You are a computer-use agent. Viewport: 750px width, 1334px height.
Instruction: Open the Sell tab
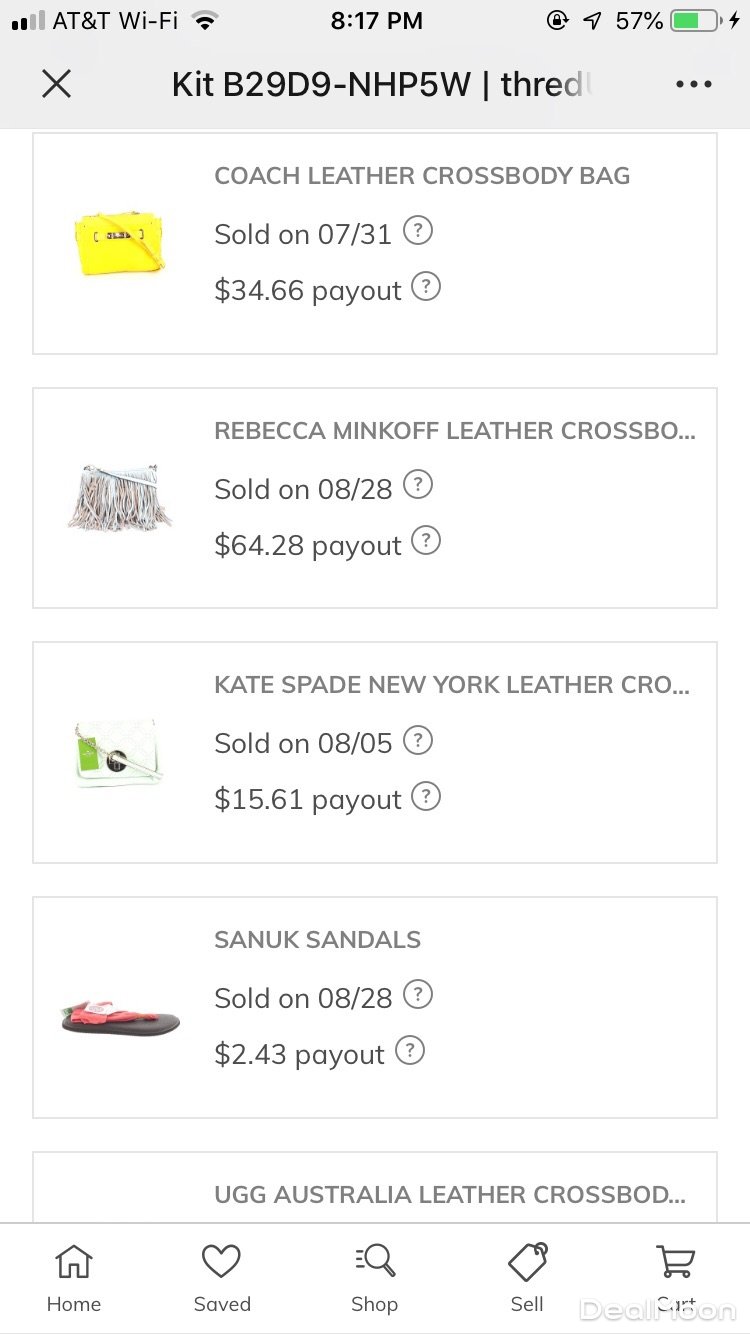pos(527,1278)
